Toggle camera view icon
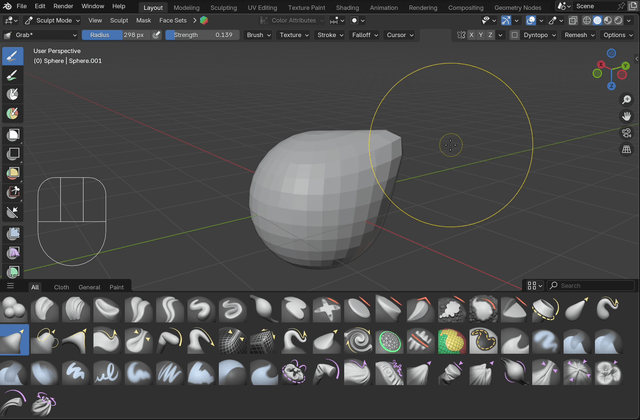The image size is (640, 420). 626,133
